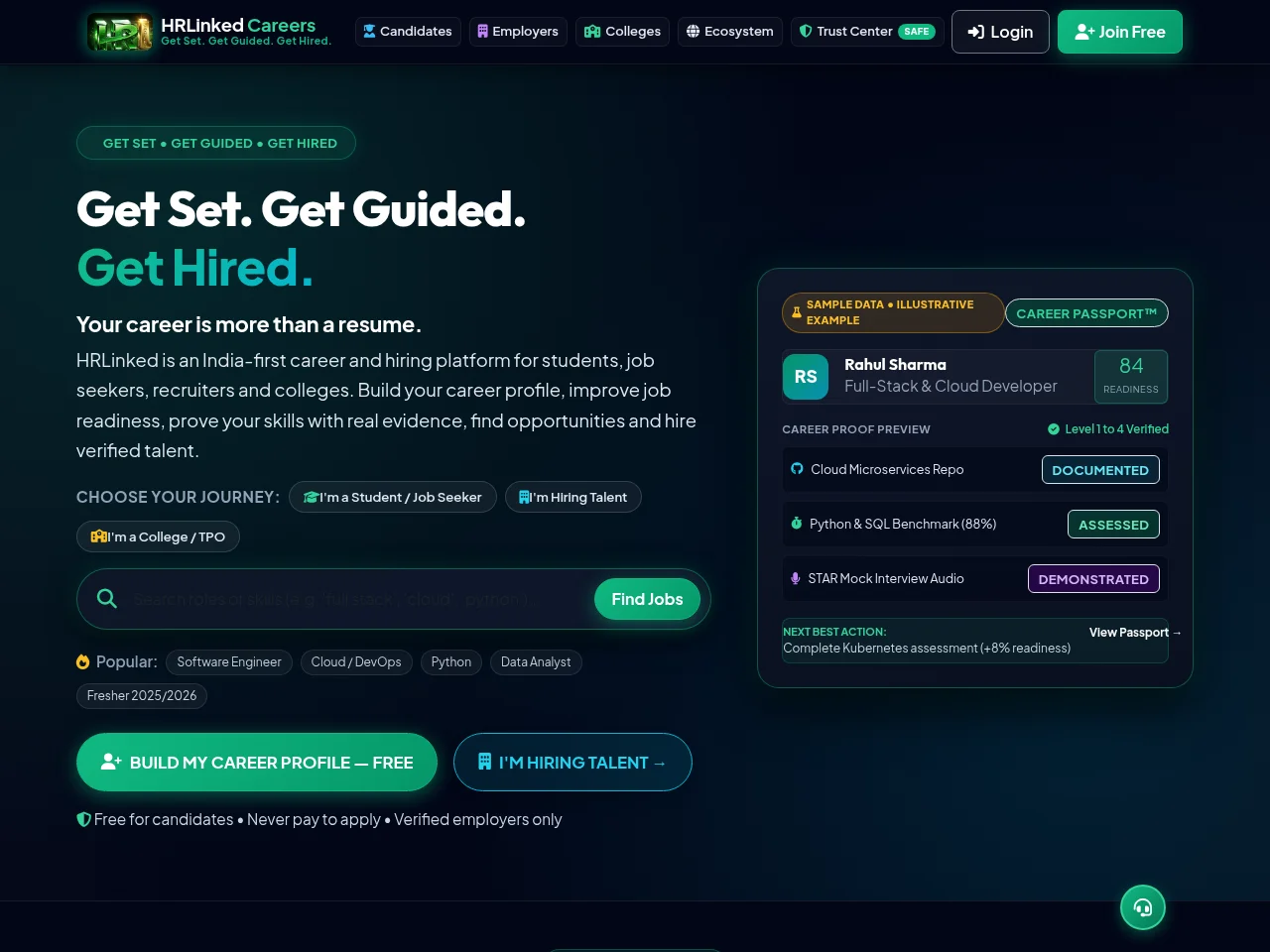Click the "GET SET • GET GUIDED • GET HIRED" pill
The height and width of the screenshot is (952, 1270).
pyautogui.click(x=216, y=143)
